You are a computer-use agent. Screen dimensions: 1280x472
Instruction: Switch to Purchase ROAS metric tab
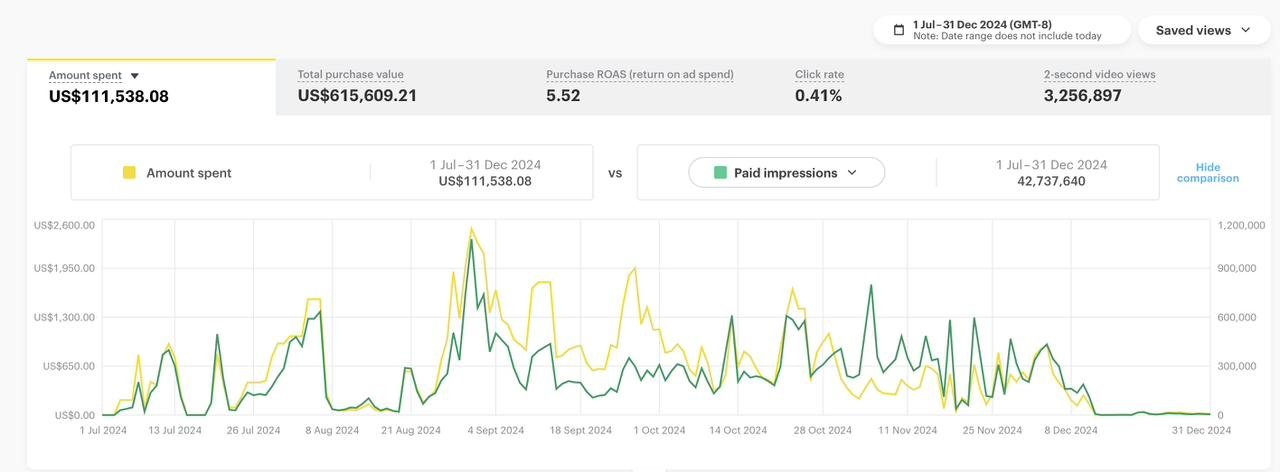tap(639, 87)
